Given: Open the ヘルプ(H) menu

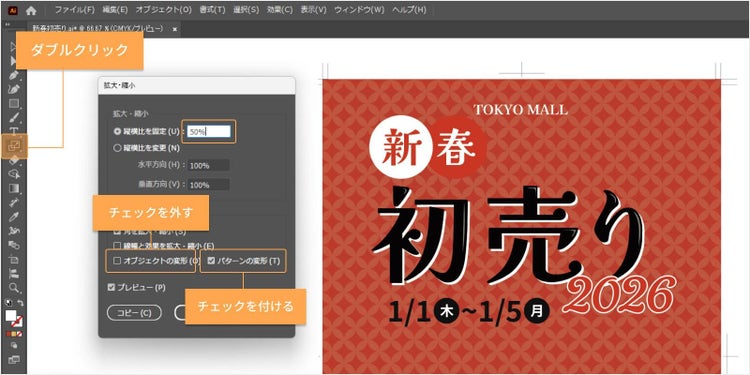Looking at the screenshot, I should [x=409, y=10].
